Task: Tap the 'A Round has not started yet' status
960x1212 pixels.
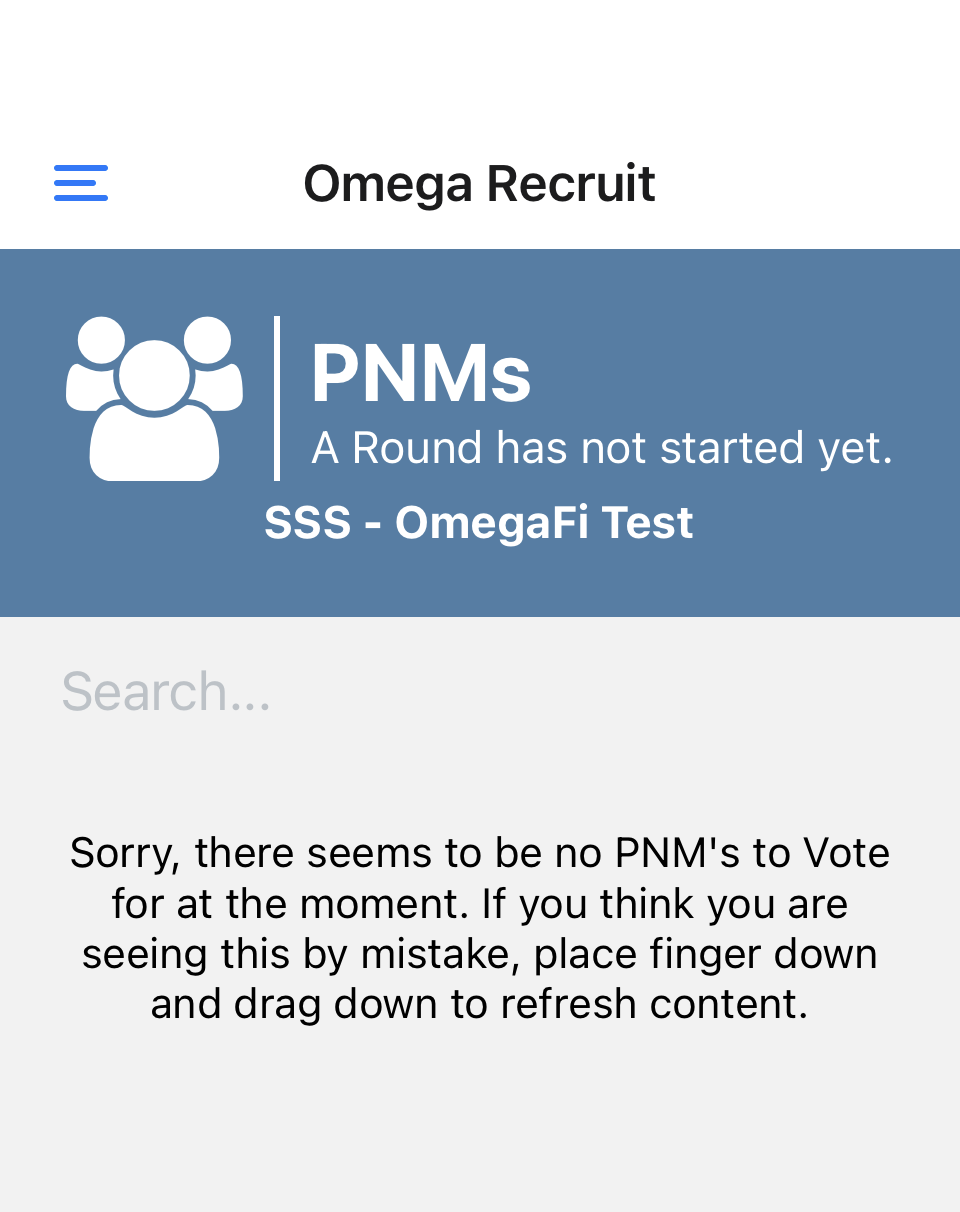Action: pyautogui.click(x=602, y=448)
